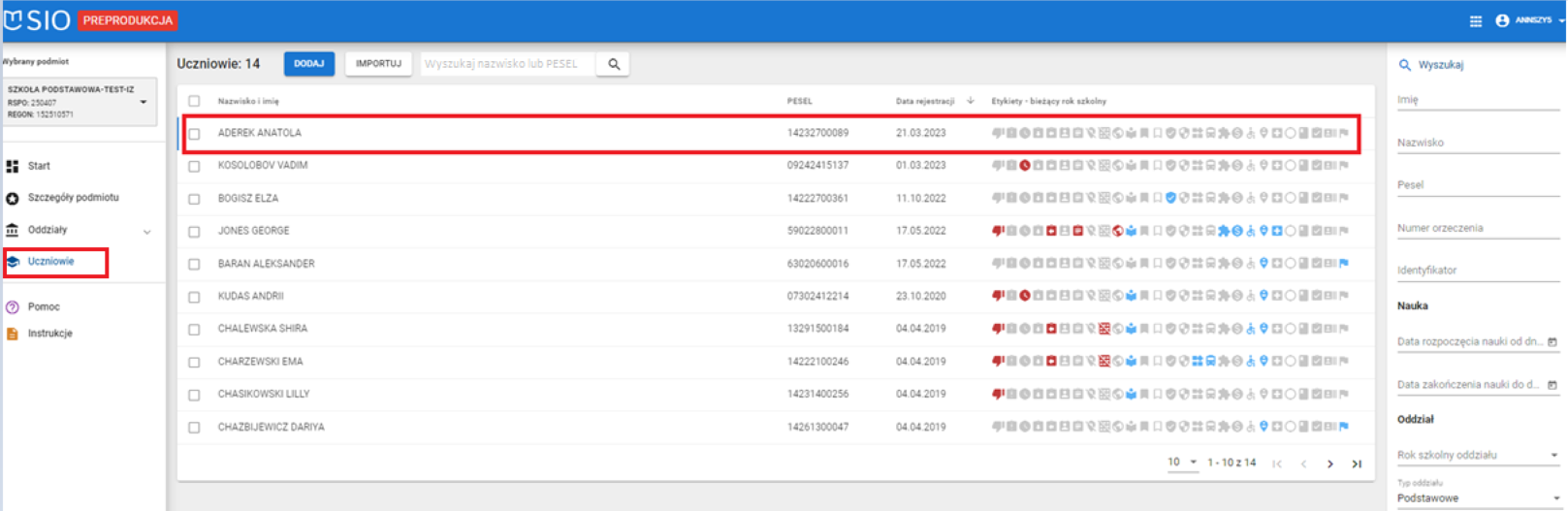Click the red thumbs-down label for JONES GEORGE
This screenshot has width=1568, height=511.
tap(997, 231)
